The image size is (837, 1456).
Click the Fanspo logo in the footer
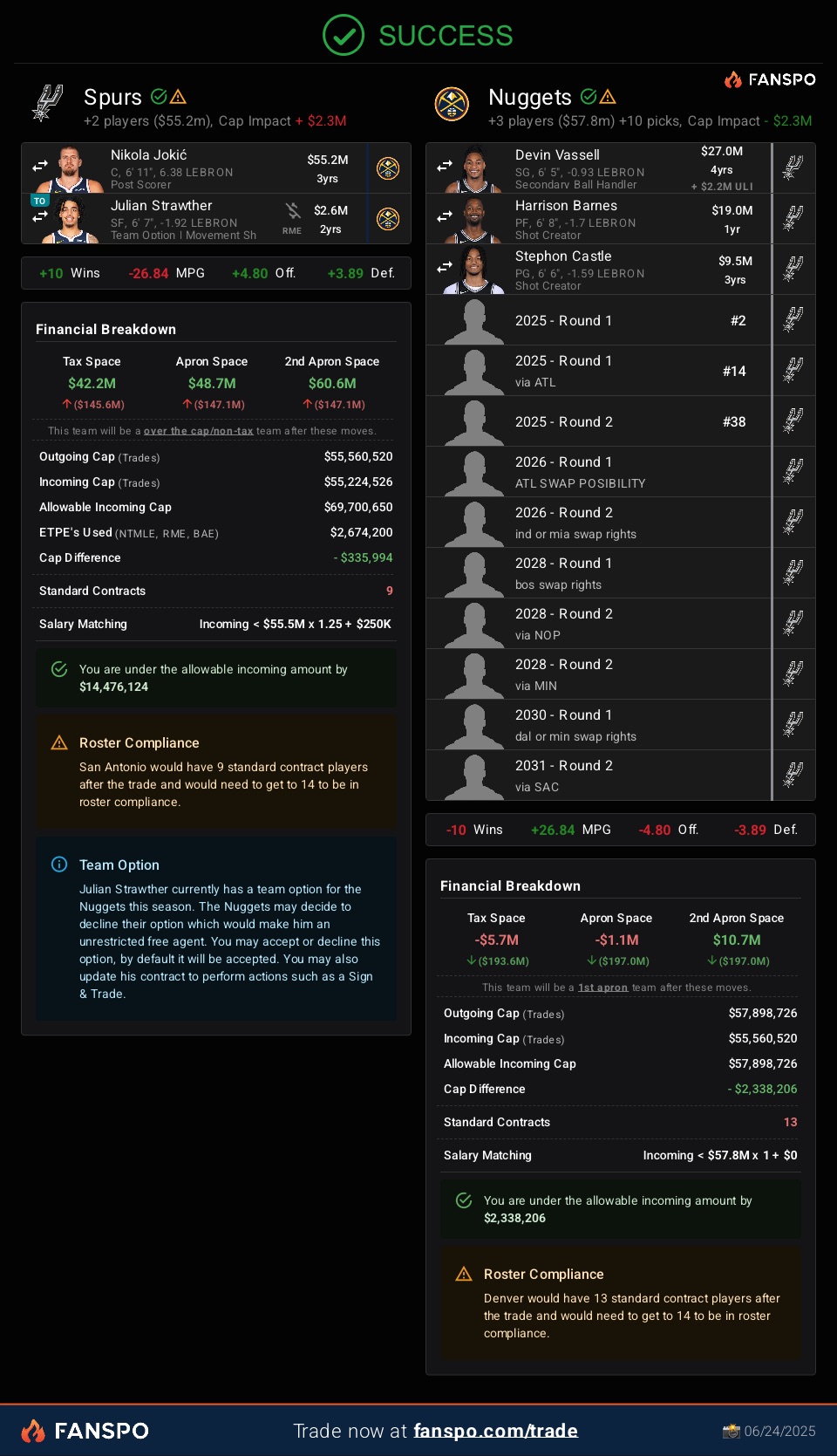(x=85, y=1431)
